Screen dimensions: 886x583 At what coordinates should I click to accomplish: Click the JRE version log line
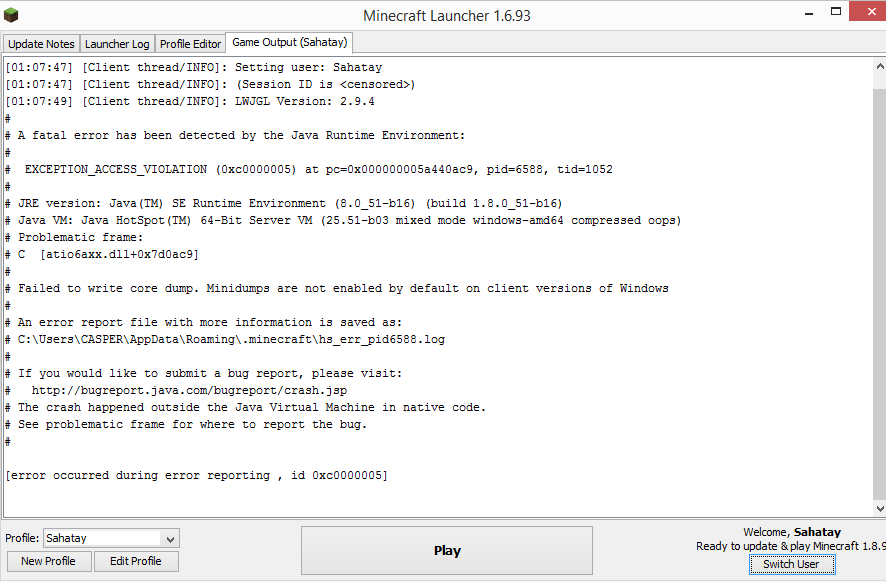[284, 203]
